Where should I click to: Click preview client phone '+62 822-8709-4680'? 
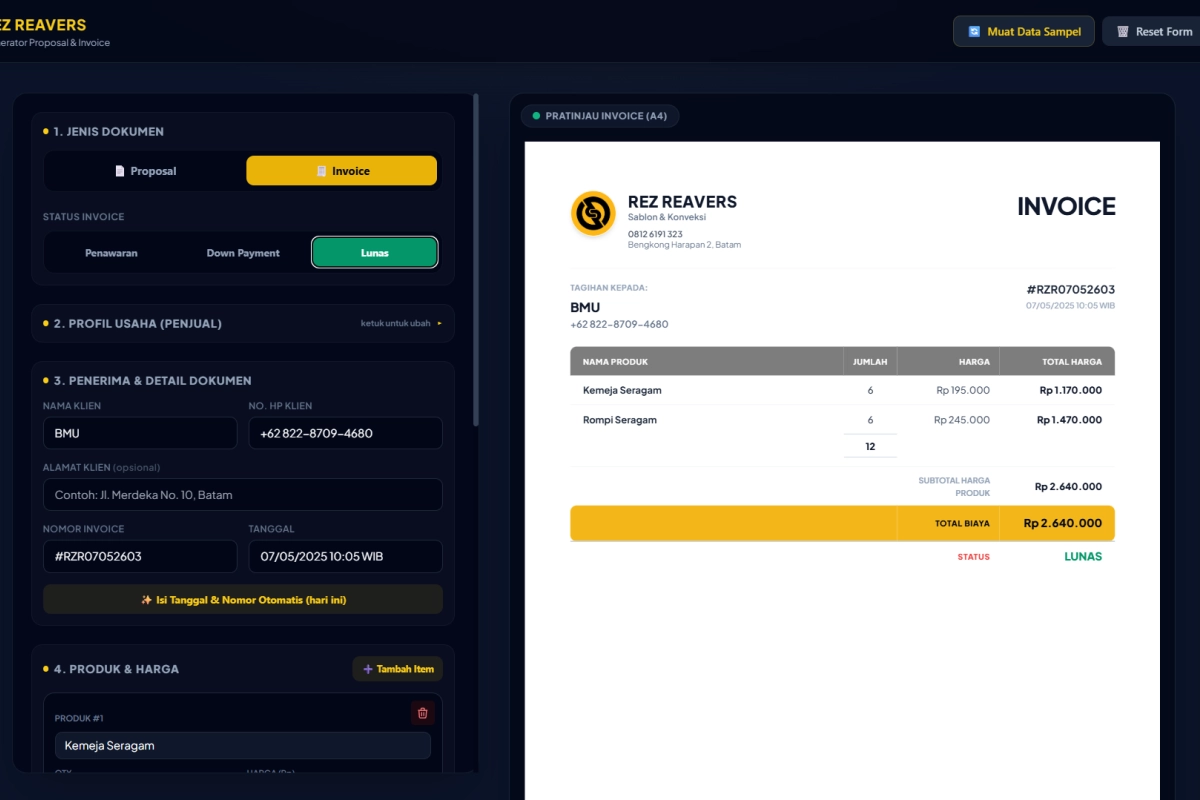point(619,324)
